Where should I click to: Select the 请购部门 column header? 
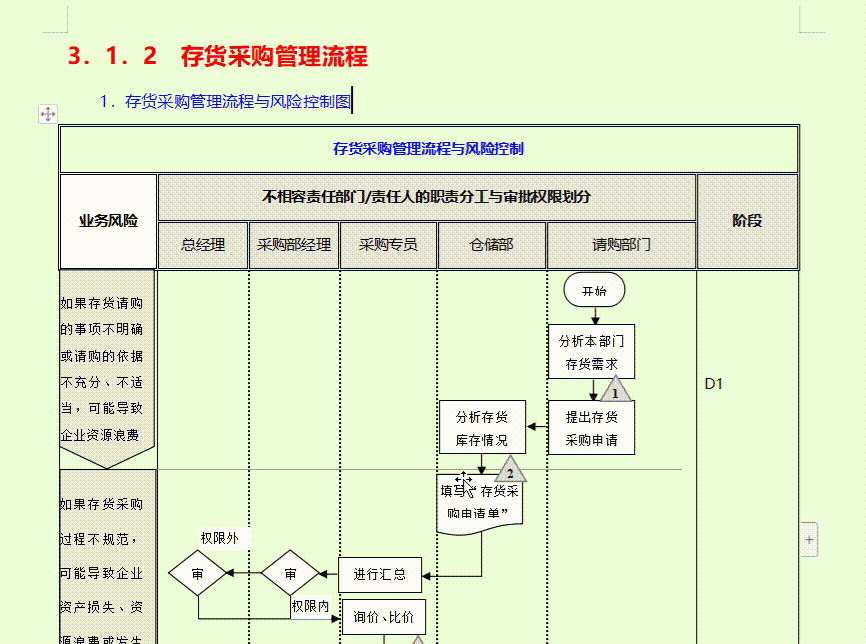(621, 245)
